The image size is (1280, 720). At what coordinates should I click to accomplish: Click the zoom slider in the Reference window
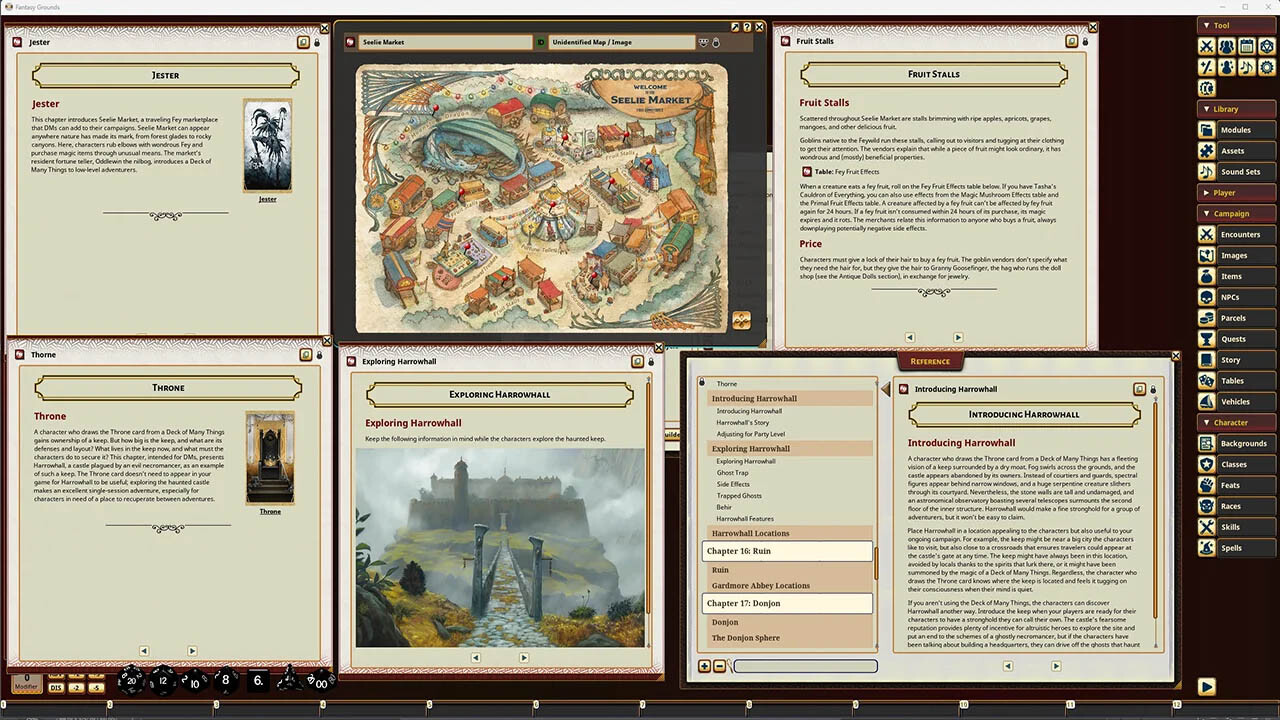pos(803,666)
